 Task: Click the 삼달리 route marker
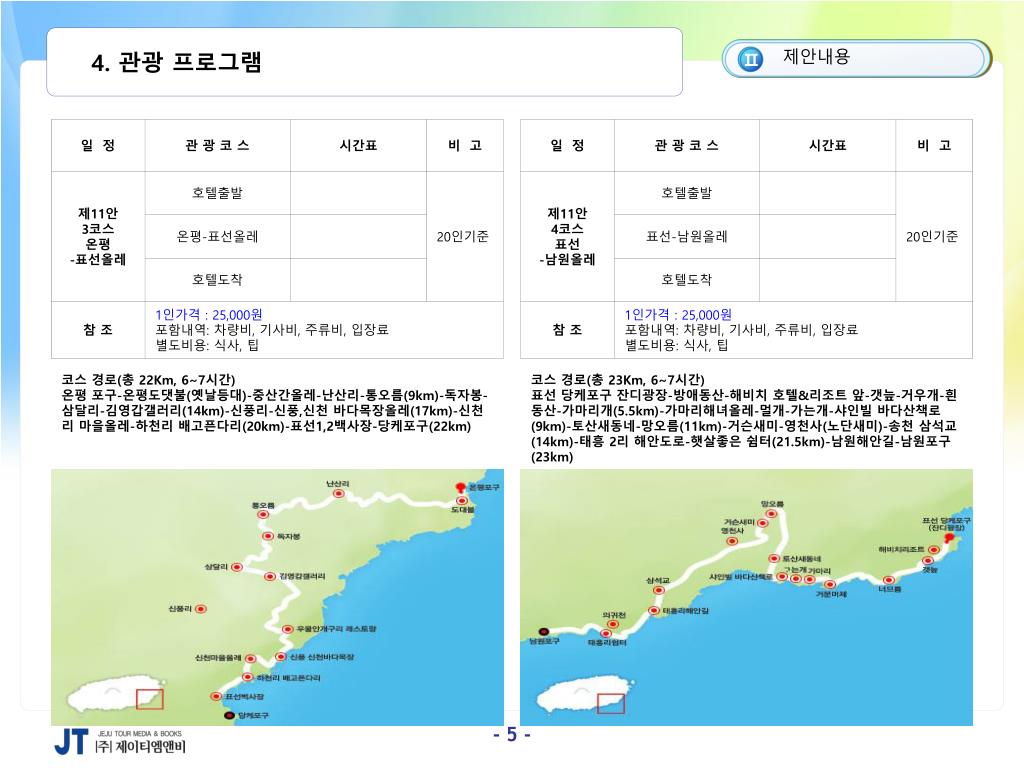click(x=237, y=567)
